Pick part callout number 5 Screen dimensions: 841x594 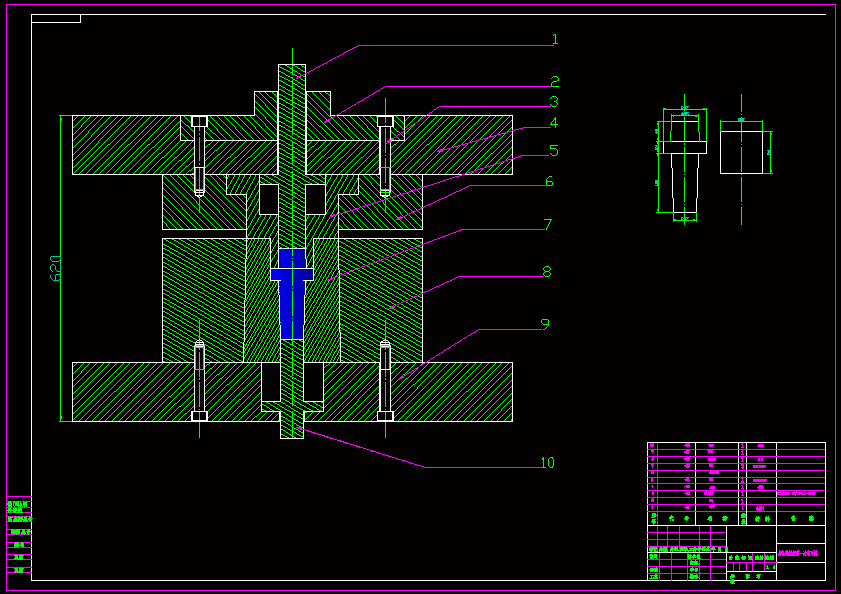554,151
